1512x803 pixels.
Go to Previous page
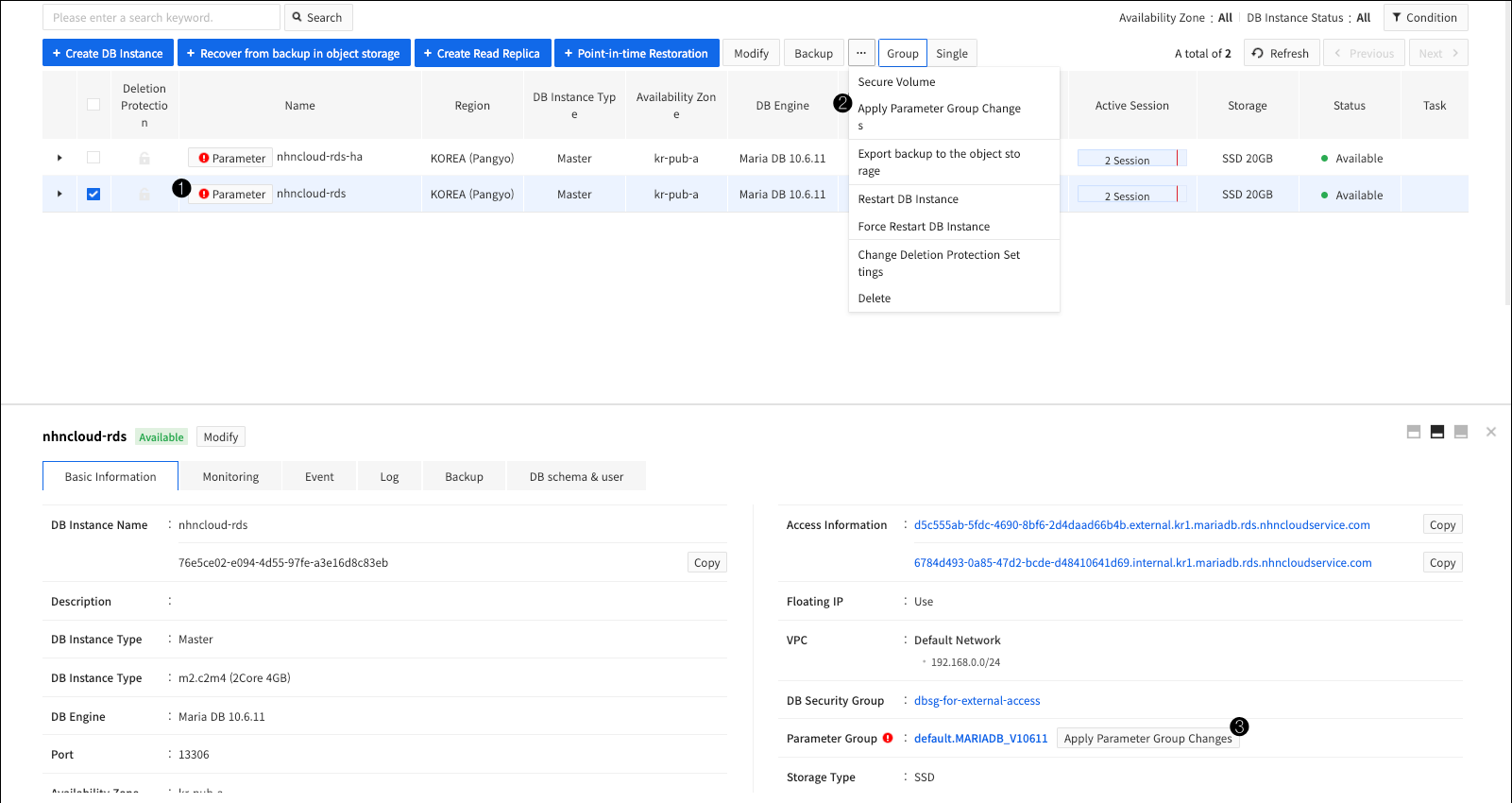click(x=1364, y=53)
